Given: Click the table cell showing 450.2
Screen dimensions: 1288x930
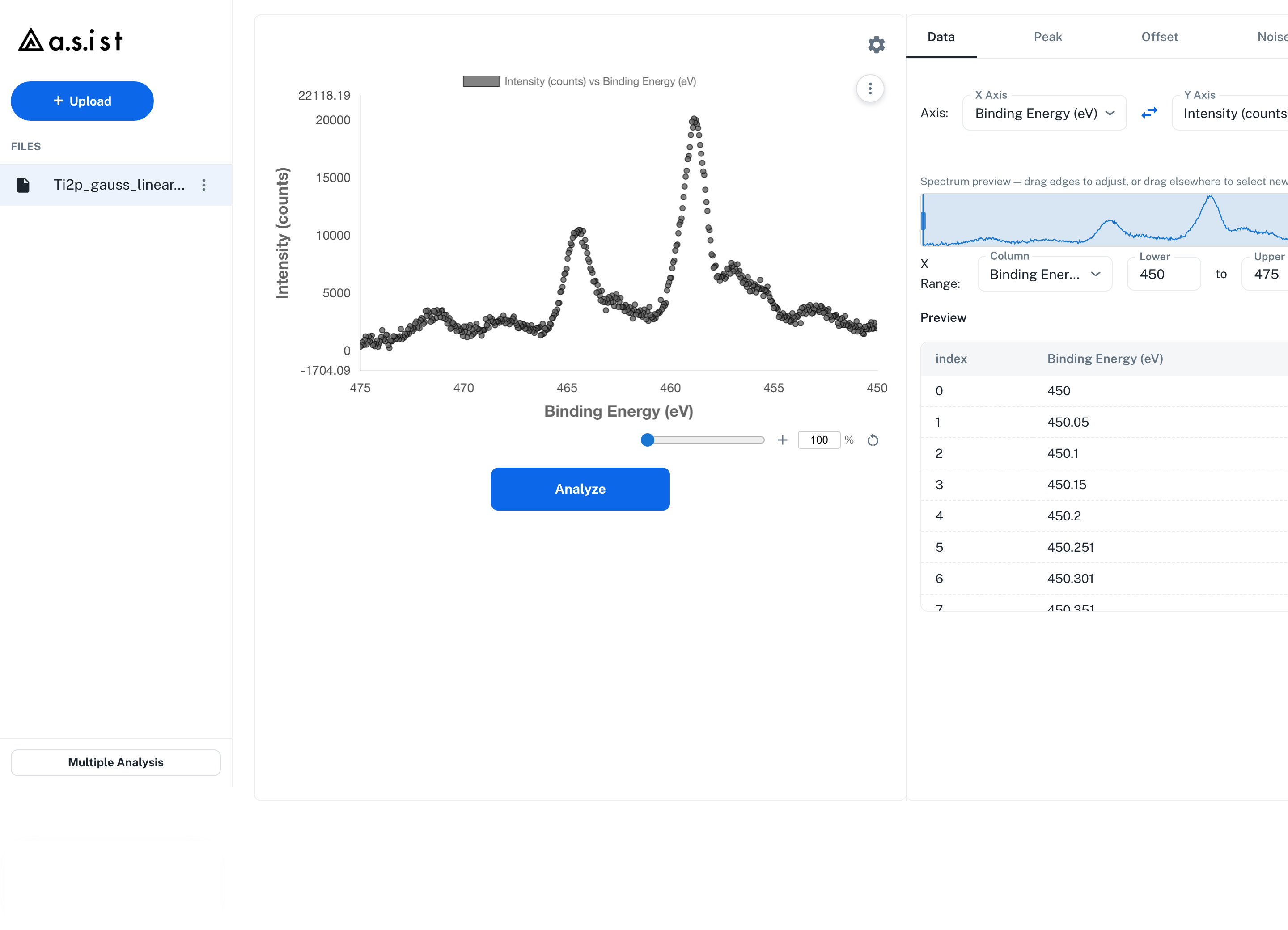Looking at the screenshot, I should 1064,516.
